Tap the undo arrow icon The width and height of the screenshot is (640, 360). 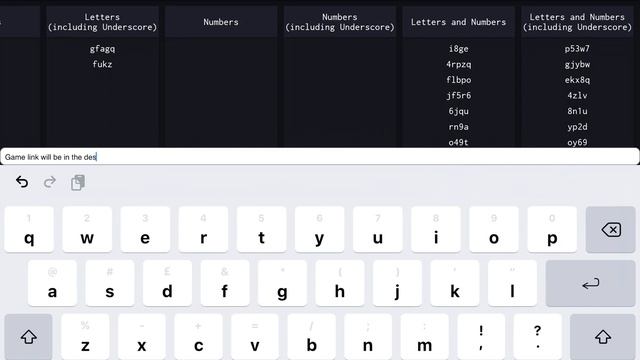click(x=22, y=182)
